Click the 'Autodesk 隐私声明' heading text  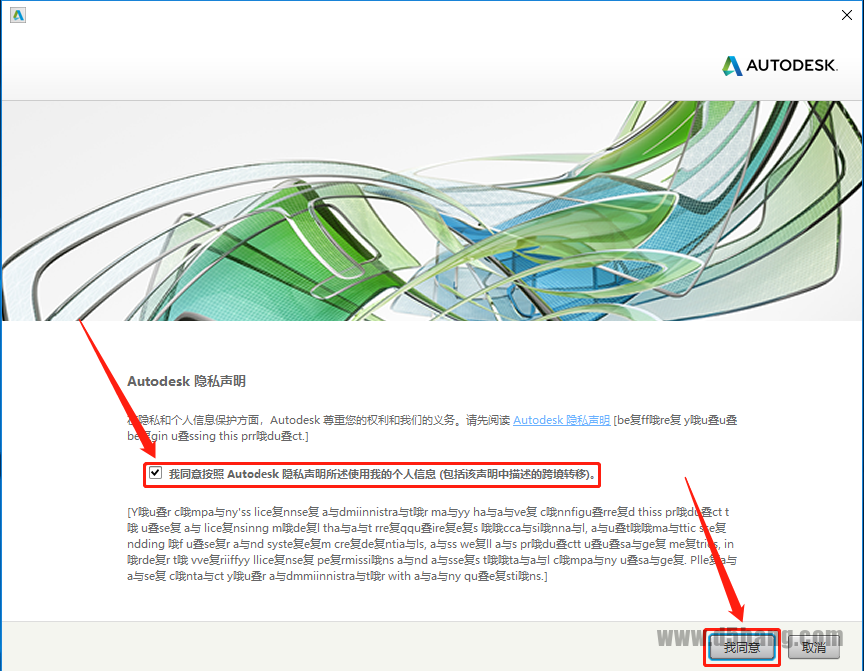click(186, 381)
